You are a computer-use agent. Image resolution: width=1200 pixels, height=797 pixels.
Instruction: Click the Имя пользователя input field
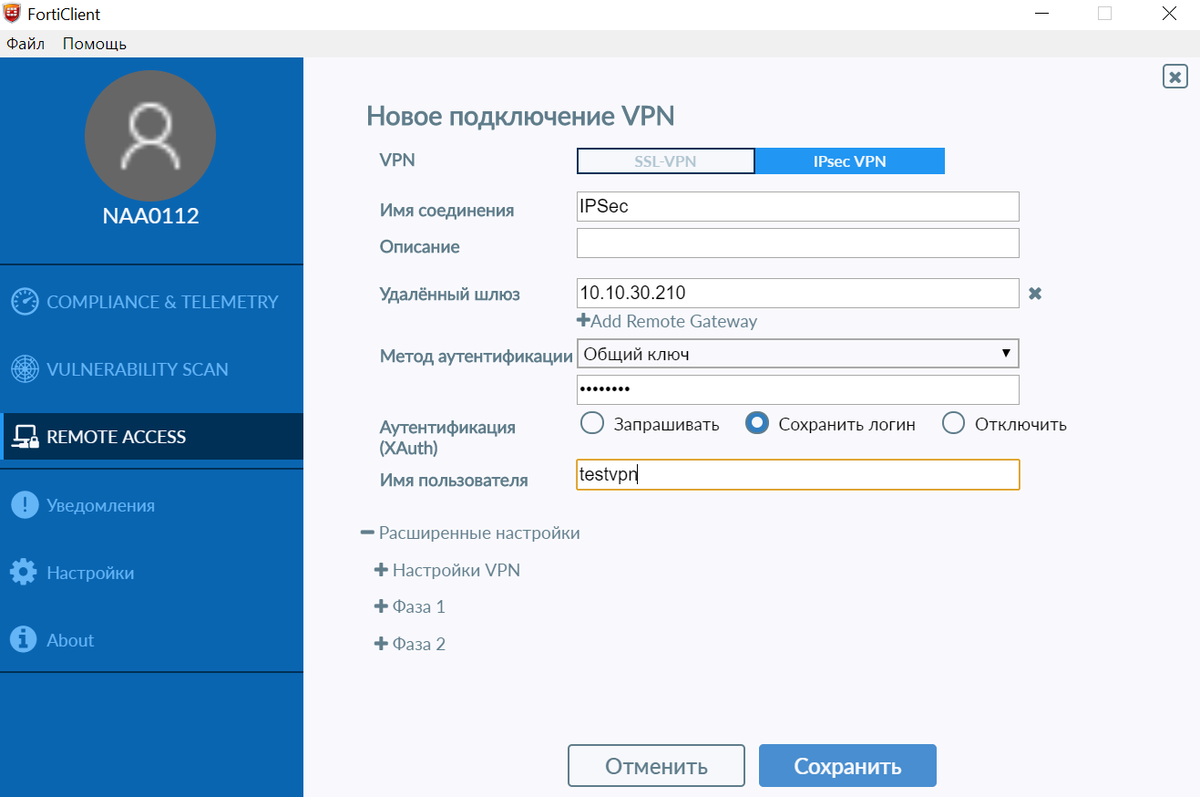coord(797,474)
